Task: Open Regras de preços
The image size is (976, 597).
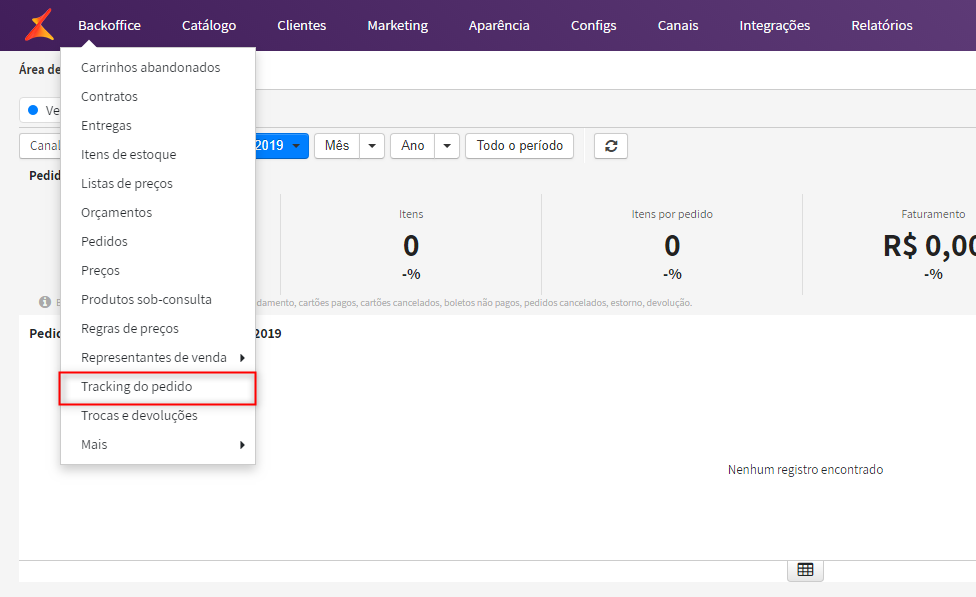Action: 157,329
